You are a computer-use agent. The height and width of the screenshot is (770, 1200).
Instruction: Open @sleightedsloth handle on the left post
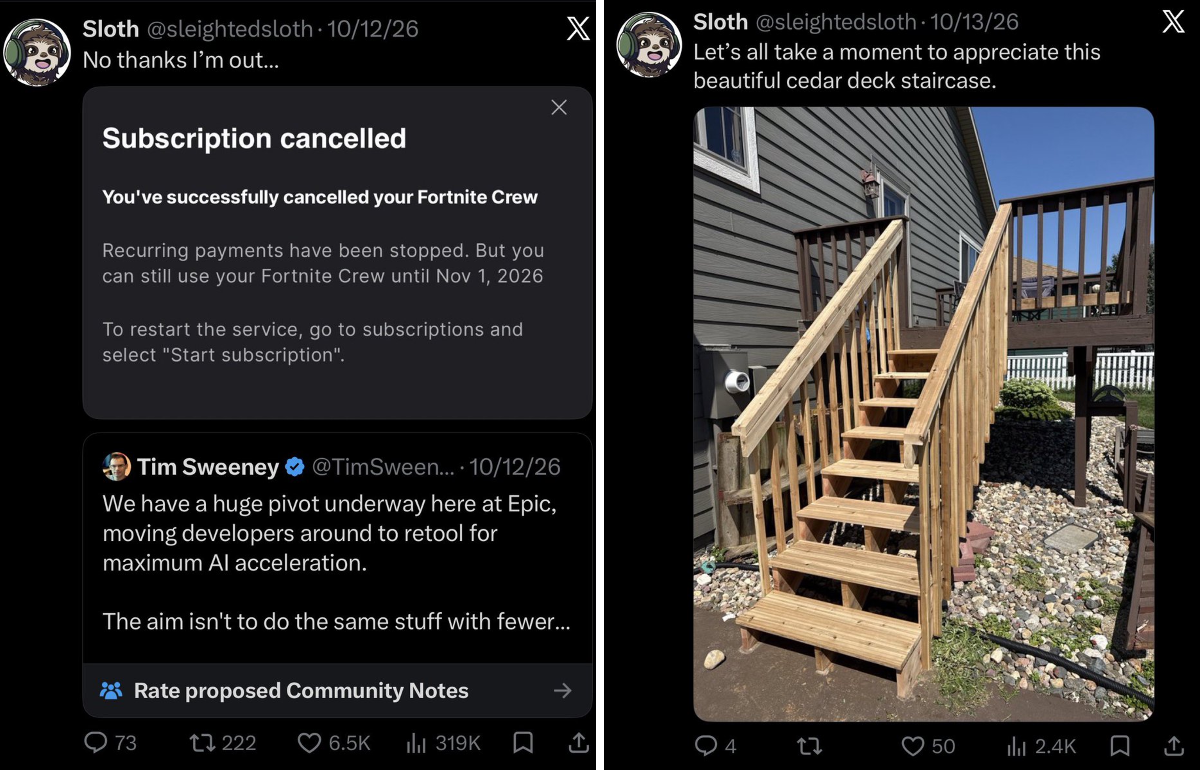coord(232,29)
